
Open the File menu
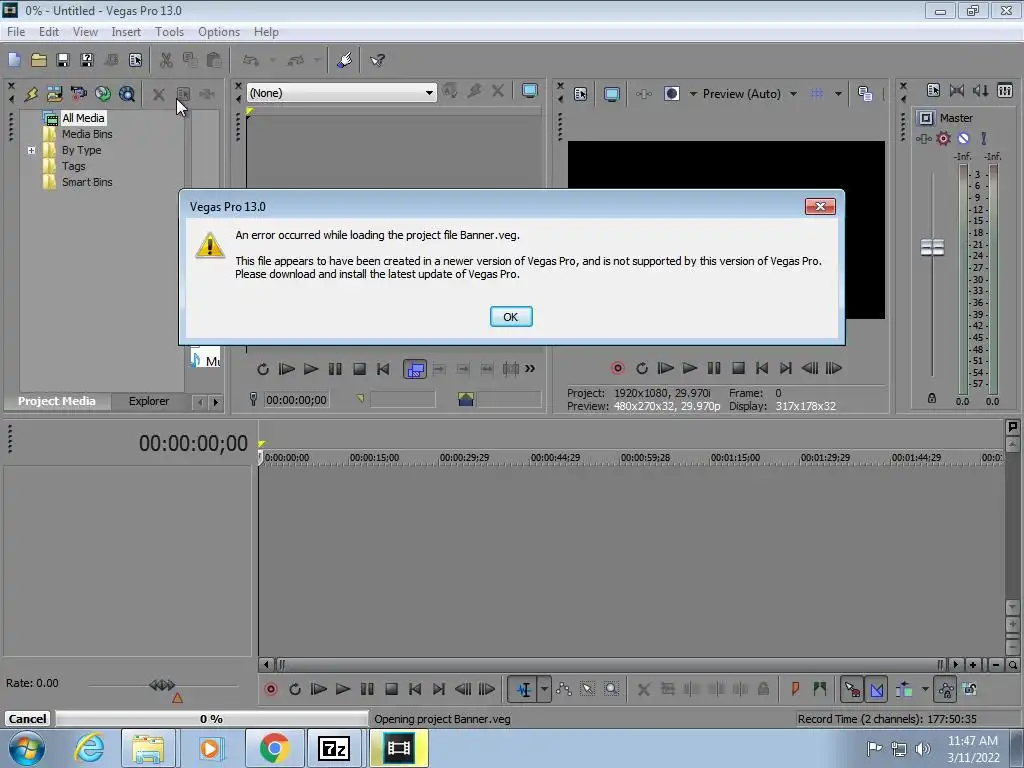(16, 32)
